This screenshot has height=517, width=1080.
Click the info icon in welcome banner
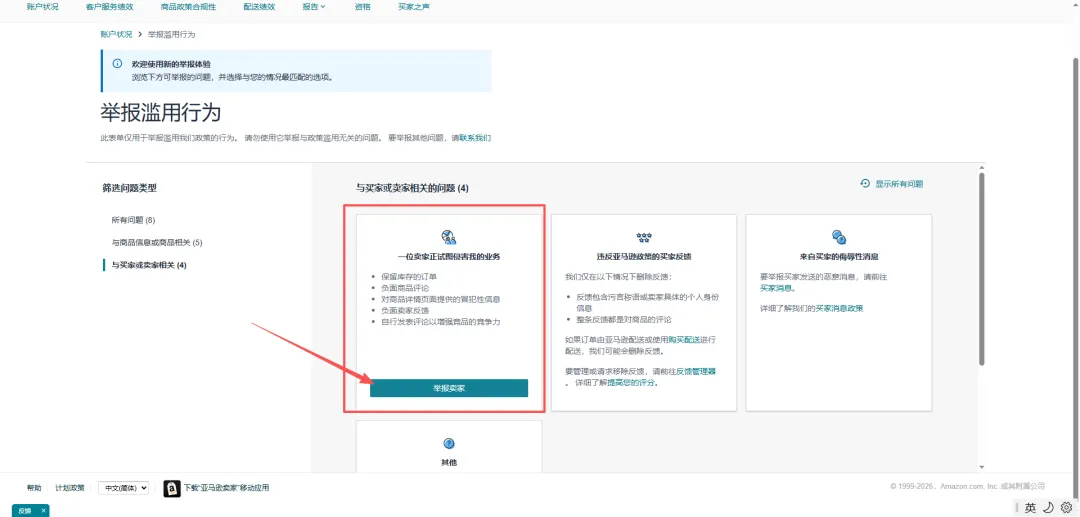pyautogui.click(x=117, y=63)
